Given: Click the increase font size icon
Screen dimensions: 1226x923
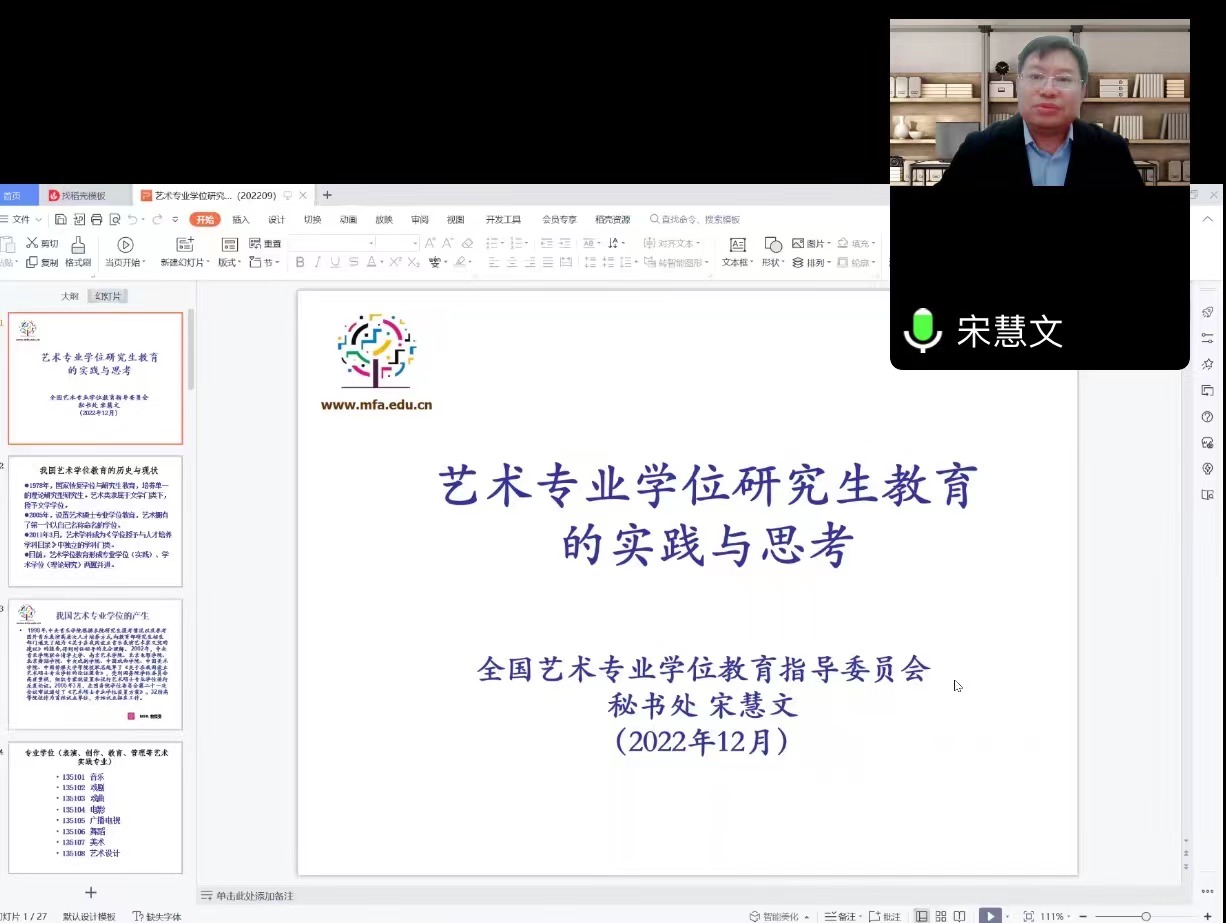Looking at the screenshot, I should pos(430,243).
